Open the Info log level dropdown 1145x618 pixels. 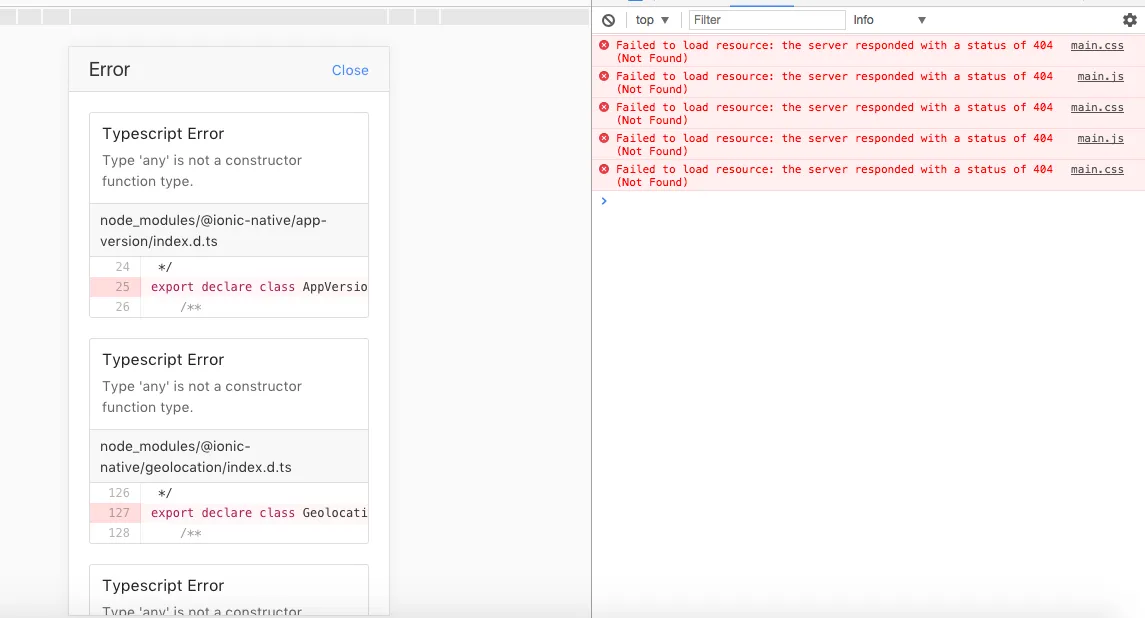(889, 20)
